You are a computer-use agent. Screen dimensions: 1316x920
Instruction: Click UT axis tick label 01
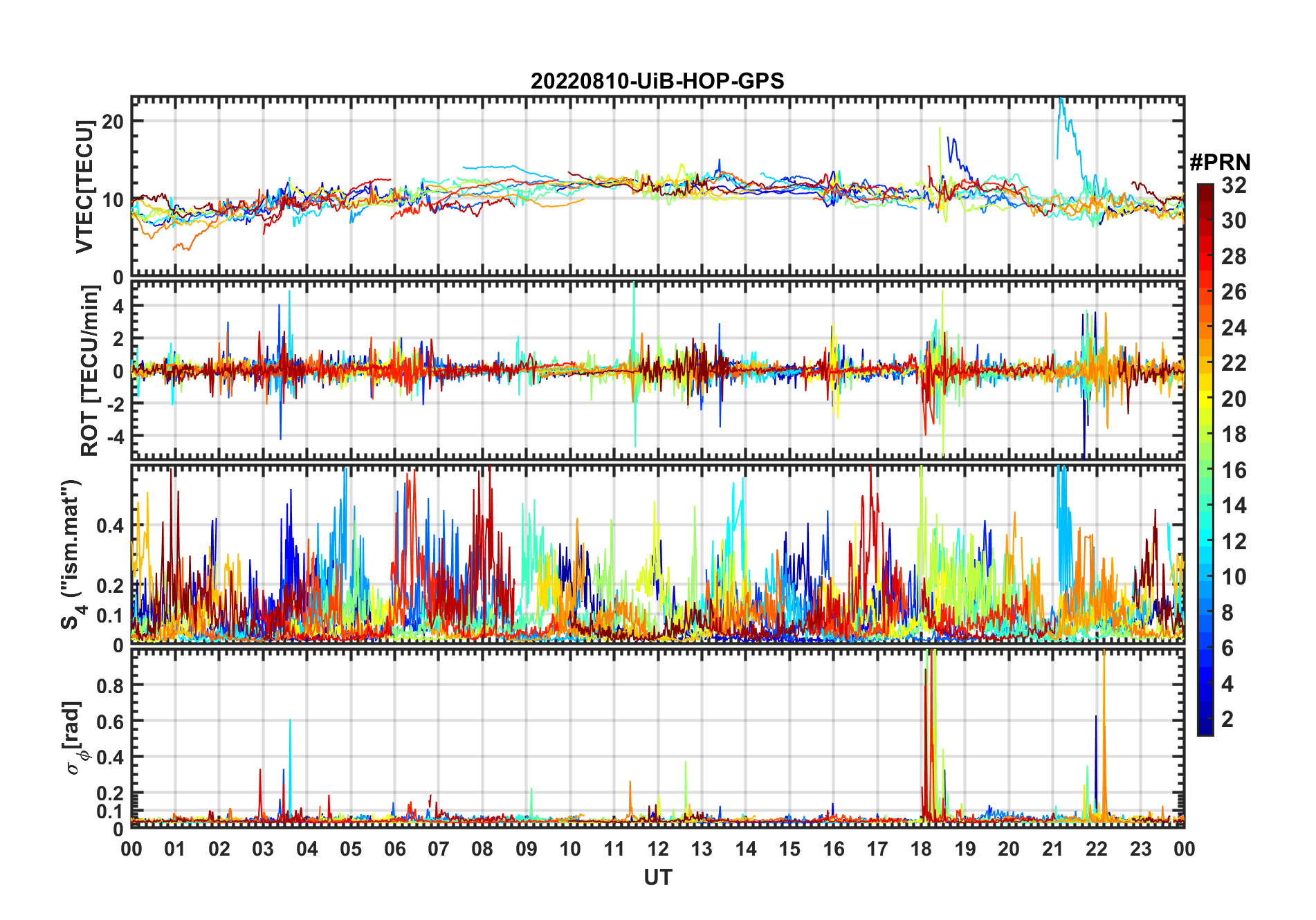pyautogui.click(x=175, y=849)
